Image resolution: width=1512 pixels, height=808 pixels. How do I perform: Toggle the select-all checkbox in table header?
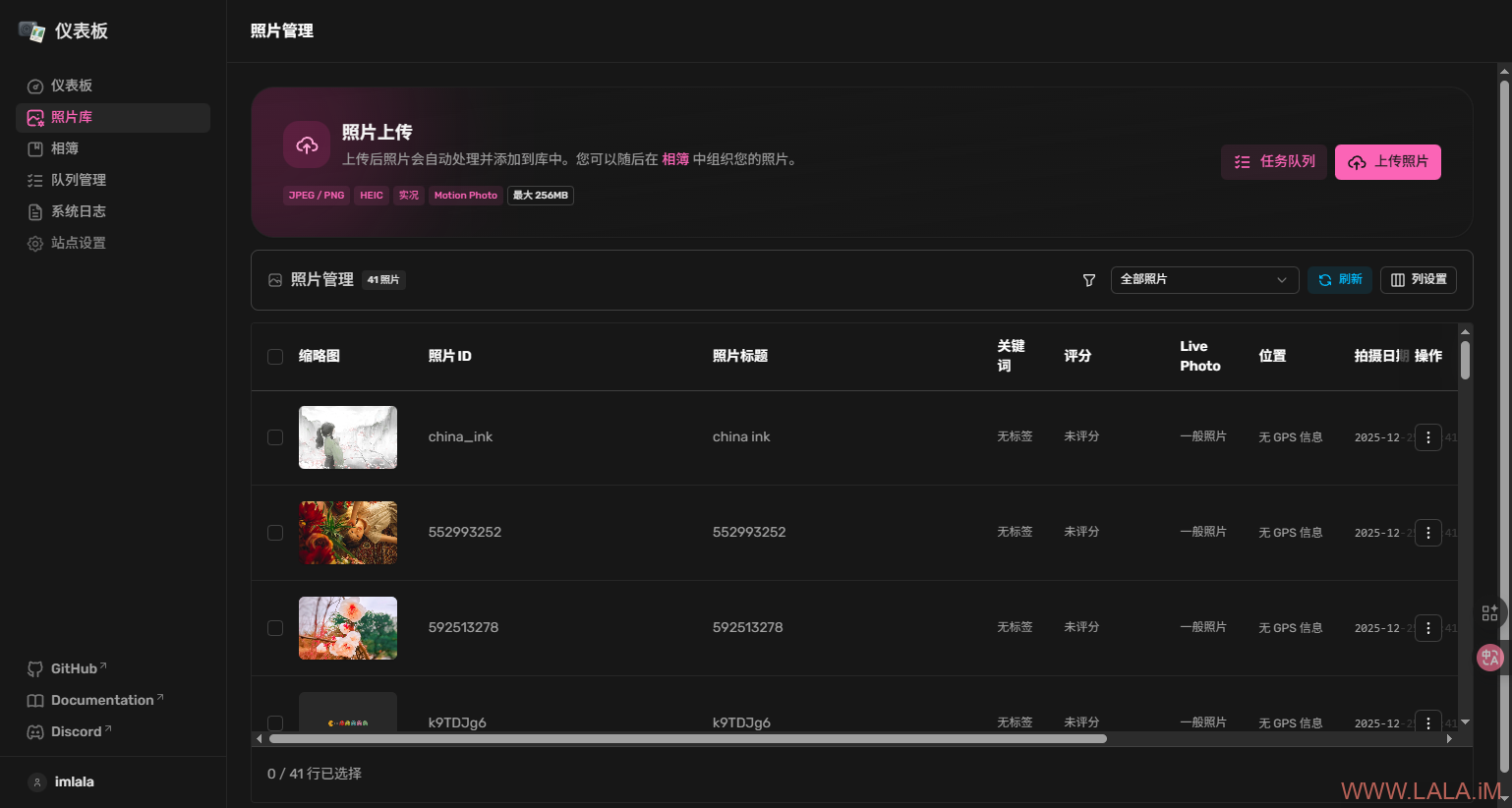pos(275,357)
